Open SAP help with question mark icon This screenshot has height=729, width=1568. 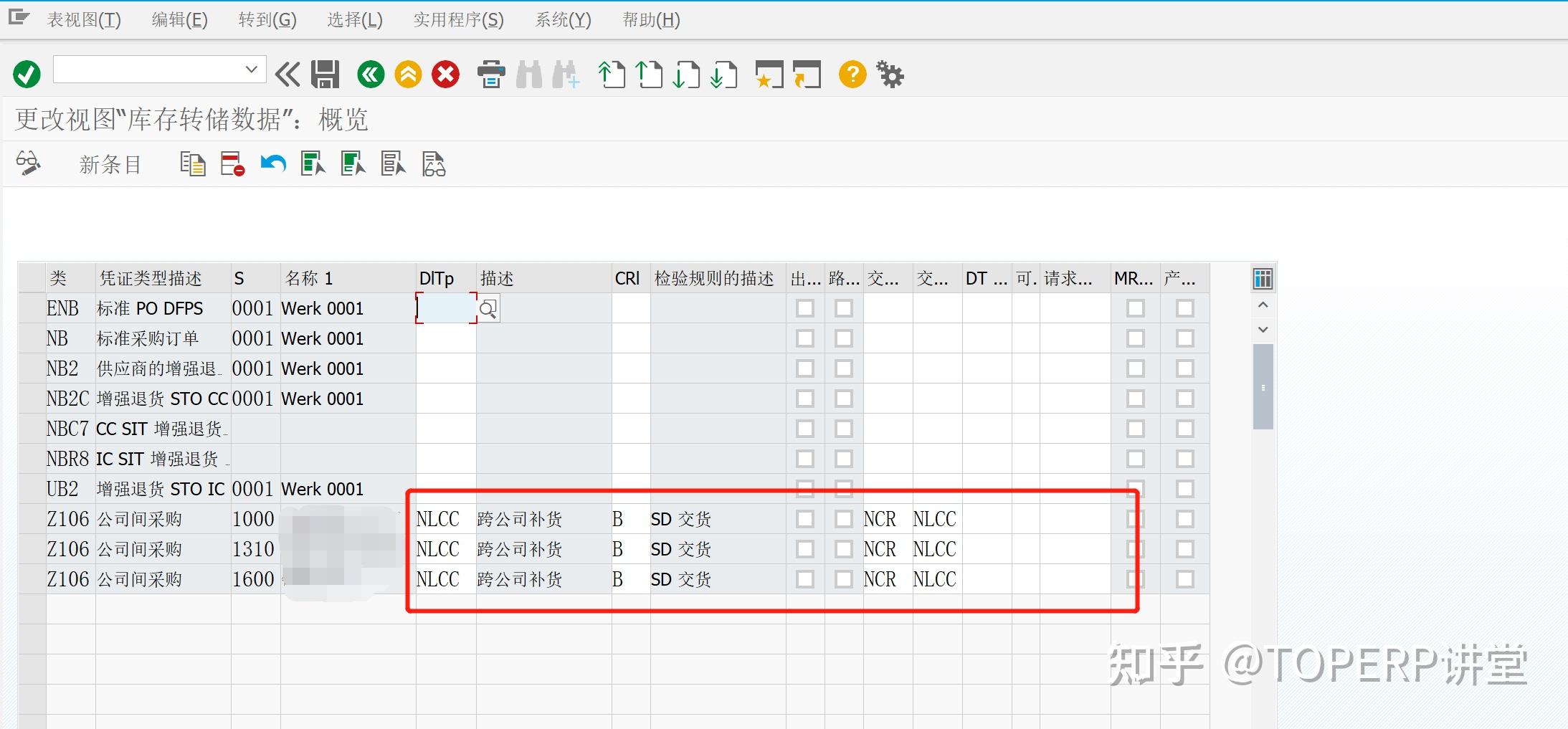tap(852, 74)
